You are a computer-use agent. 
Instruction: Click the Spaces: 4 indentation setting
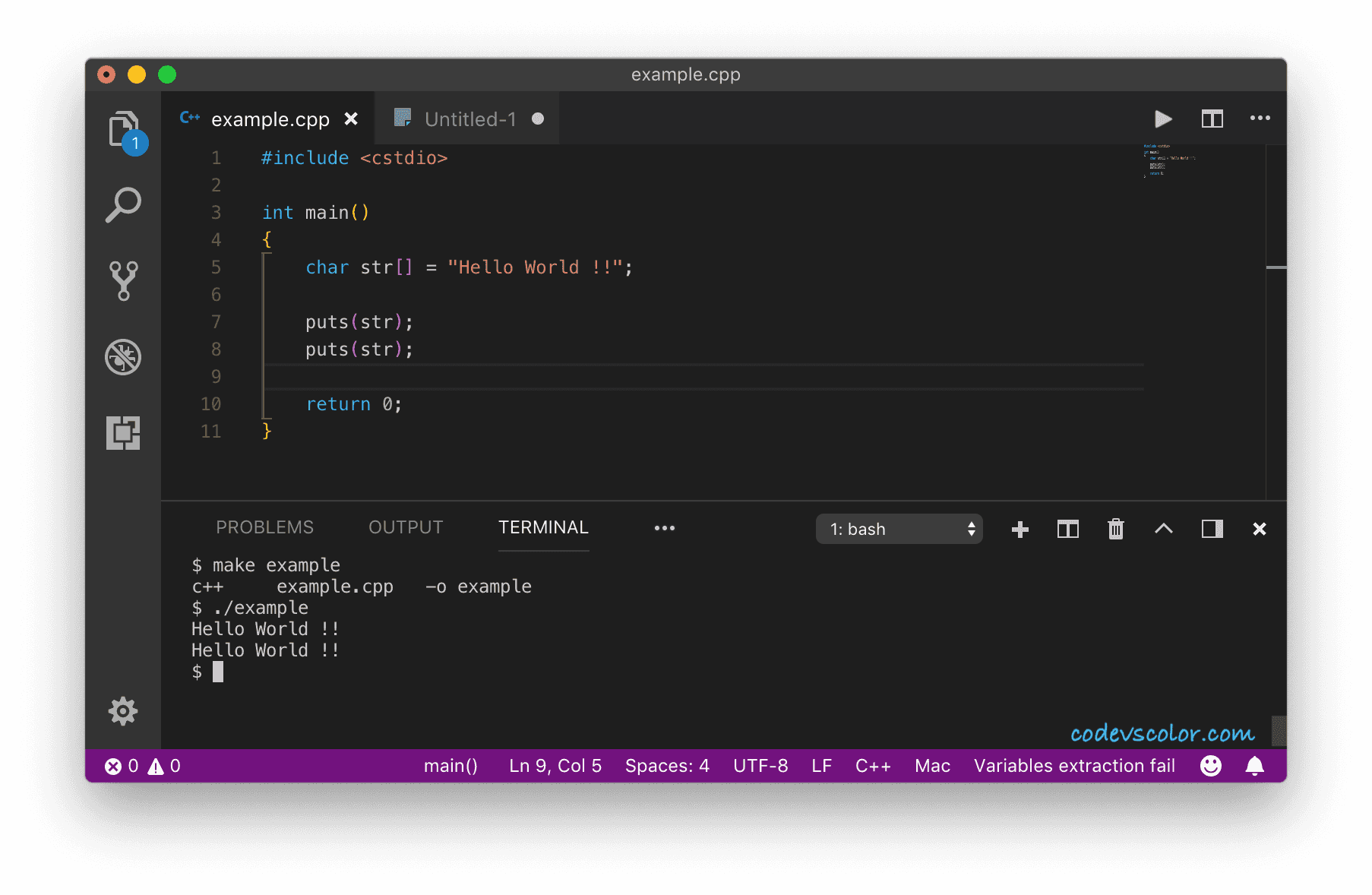[666, 766]
